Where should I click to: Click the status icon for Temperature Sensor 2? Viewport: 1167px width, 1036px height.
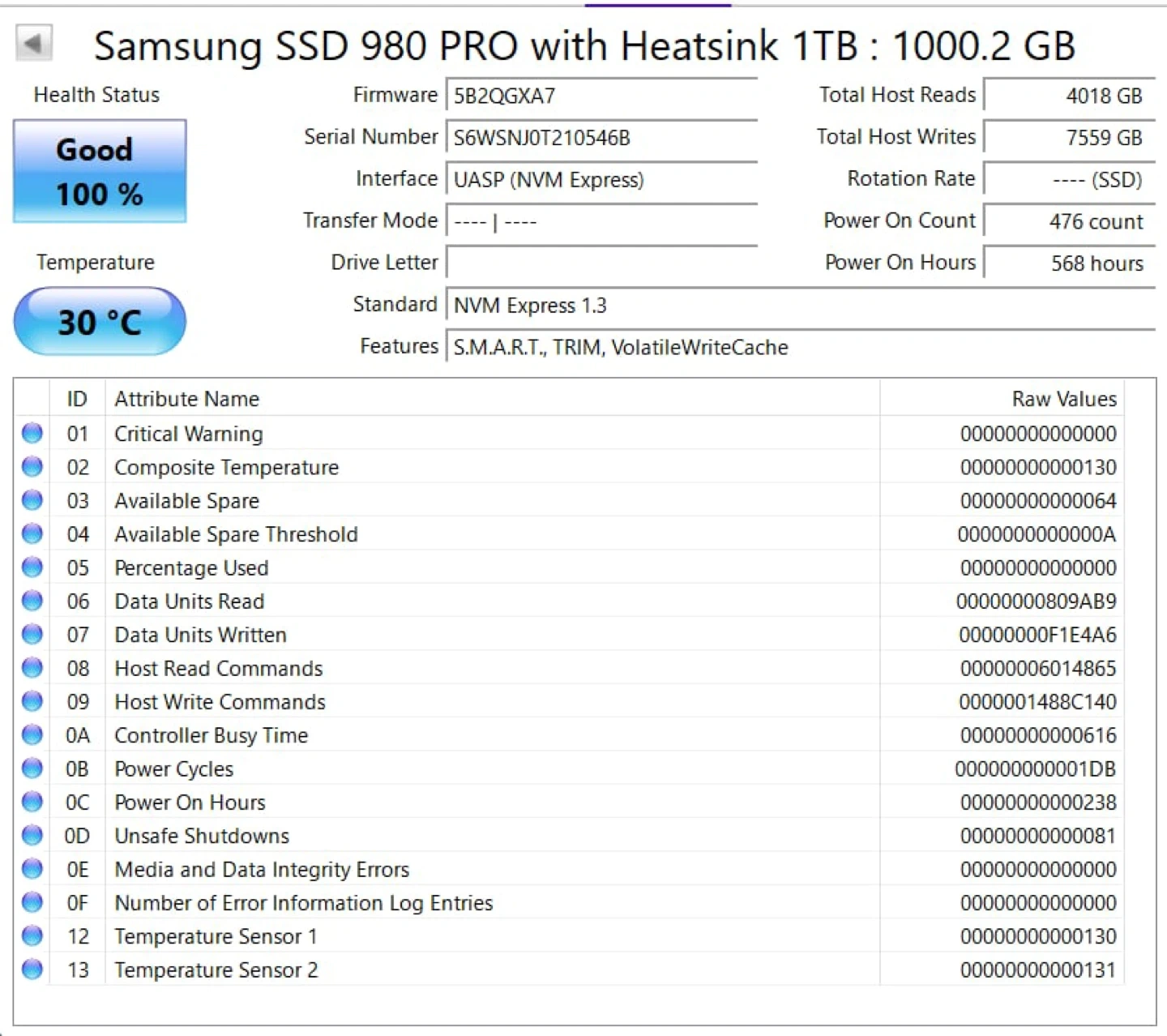[32, 970]
